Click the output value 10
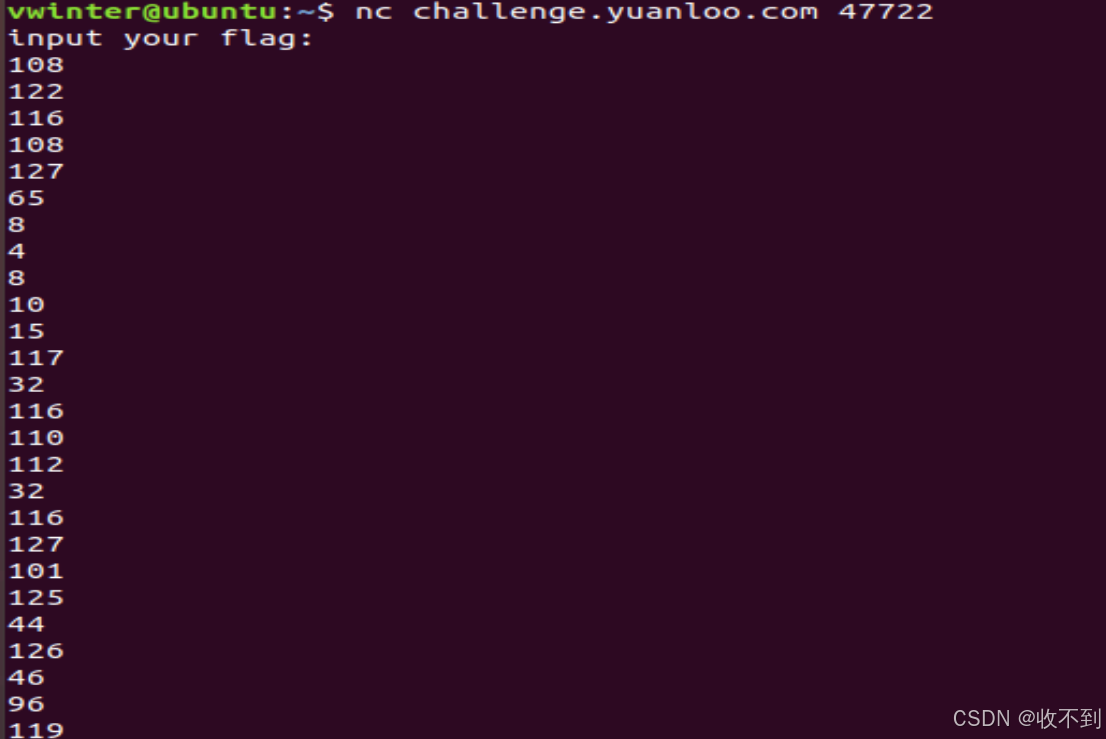Screen dimensions: 1106x739 pyautogui.click(x=26, y=305)
